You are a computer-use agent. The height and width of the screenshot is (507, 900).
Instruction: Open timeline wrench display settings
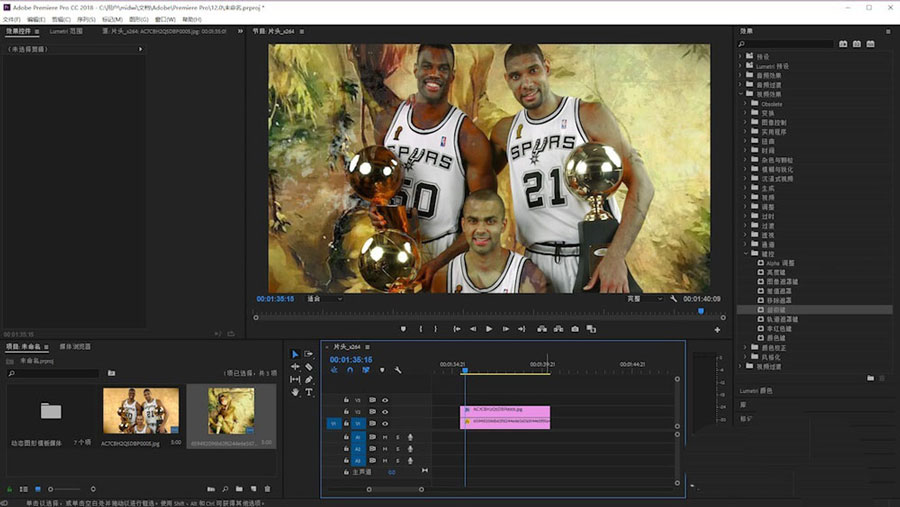[x=398, y=370]
